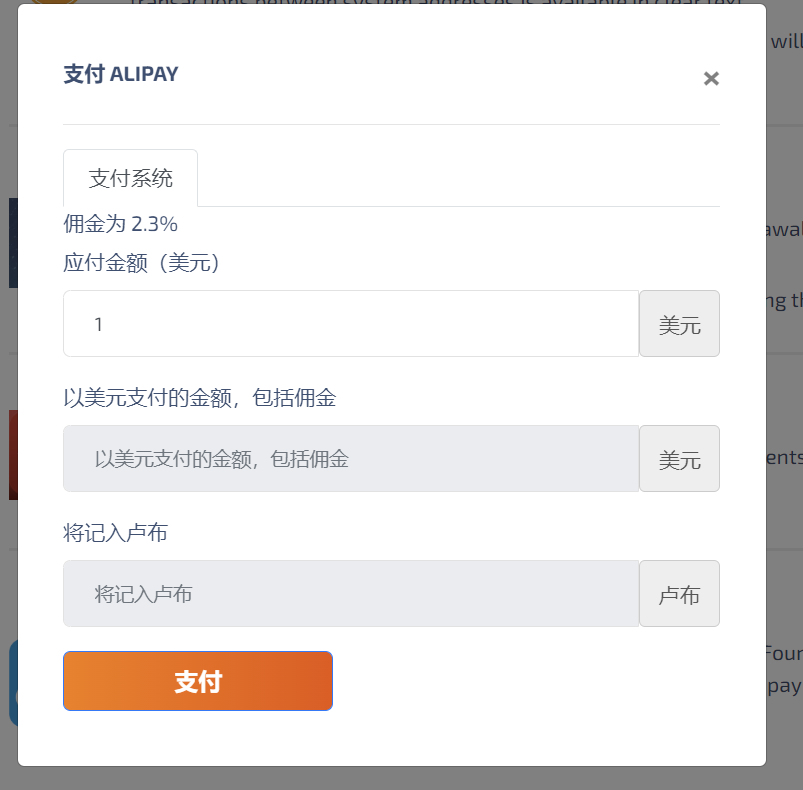Click the greyed amount-including-commission field
Image resolution: width=803 pixels, height=790 pixels.
tap(351, 458)
